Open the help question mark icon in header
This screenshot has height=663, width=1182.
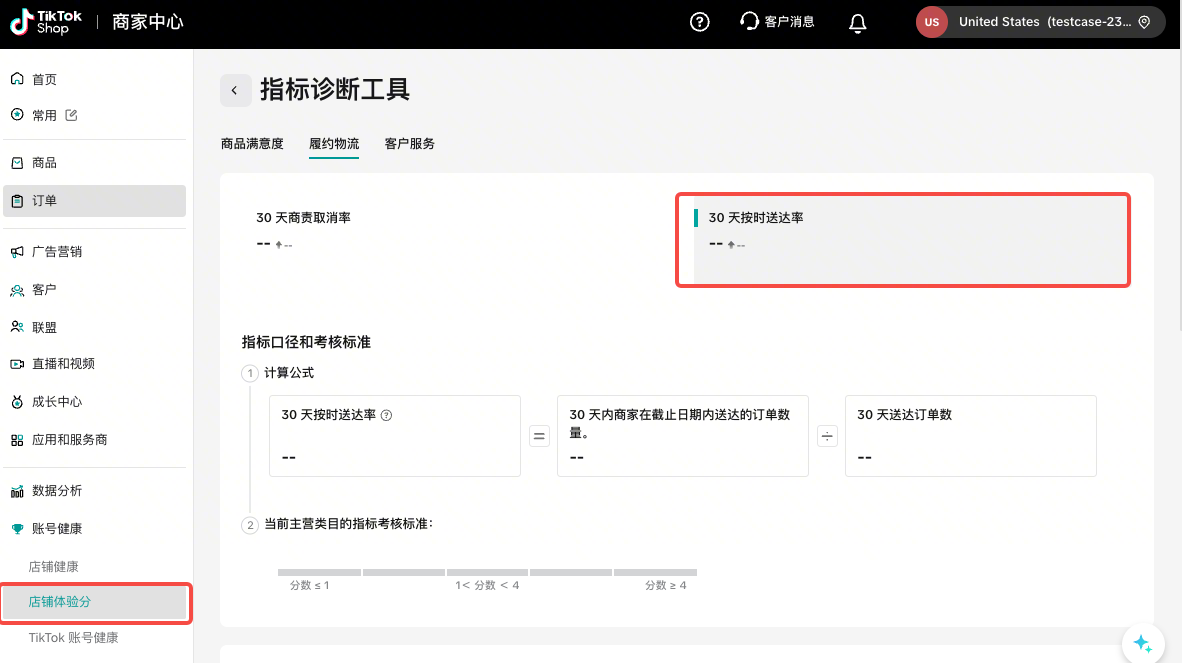(x=700, y=22)
